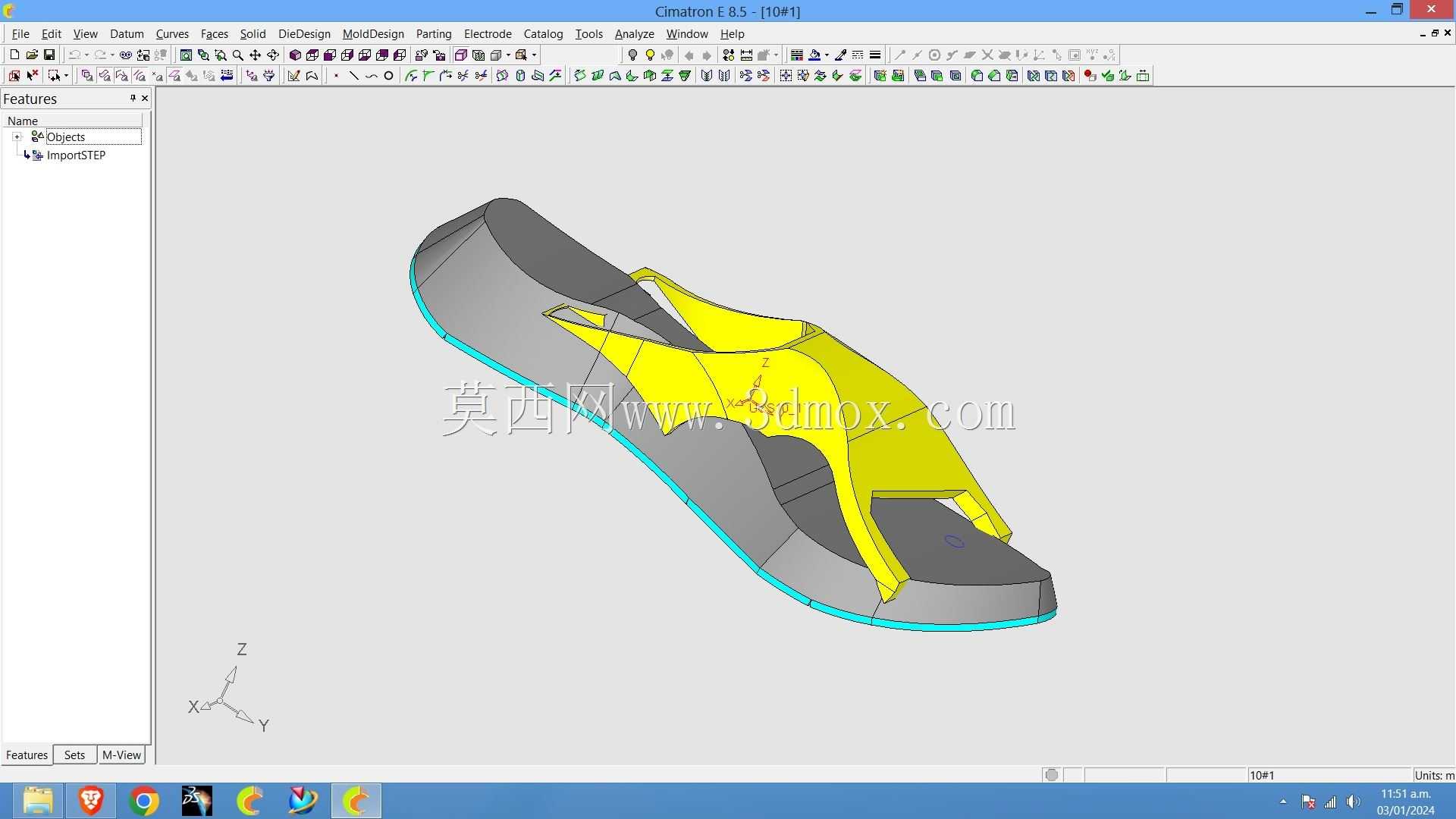Open a file using the folder icon
Image resolution: width=1456 pixels, height=819 pixels.
point(32,55)
